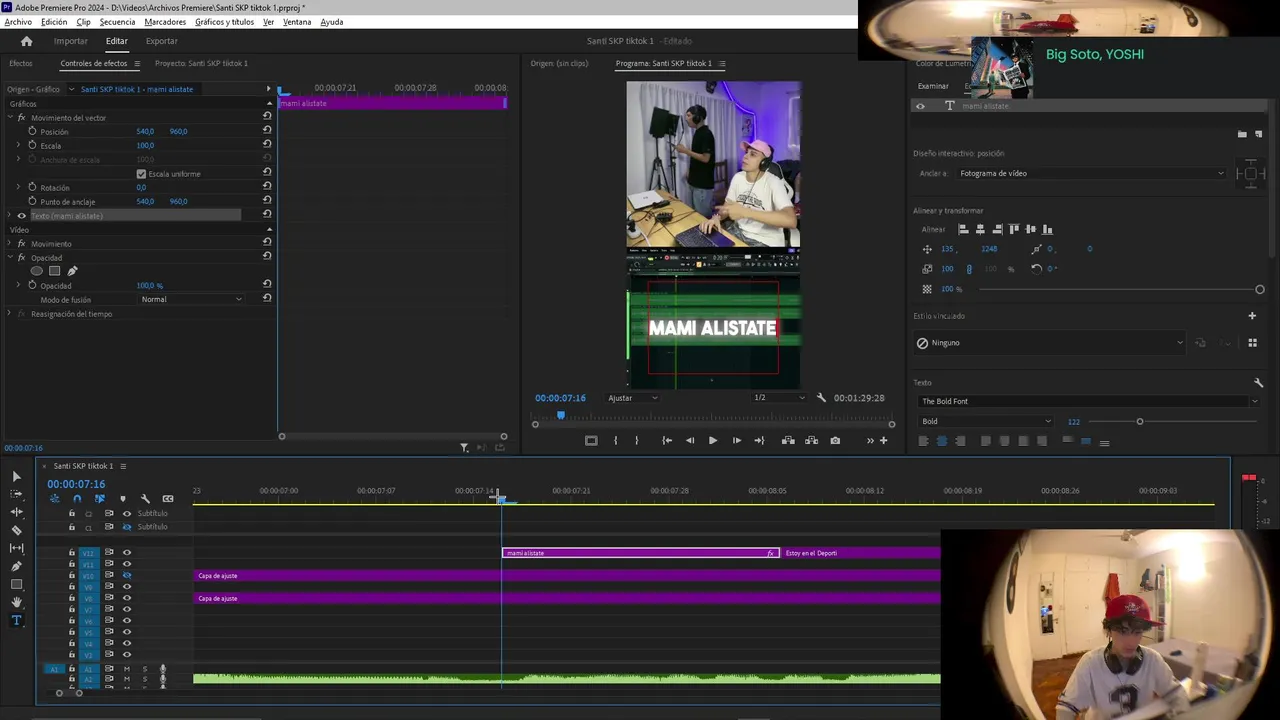The image size is (1280, 720).
Task: Step back one frame
Action: coord(689,440)
